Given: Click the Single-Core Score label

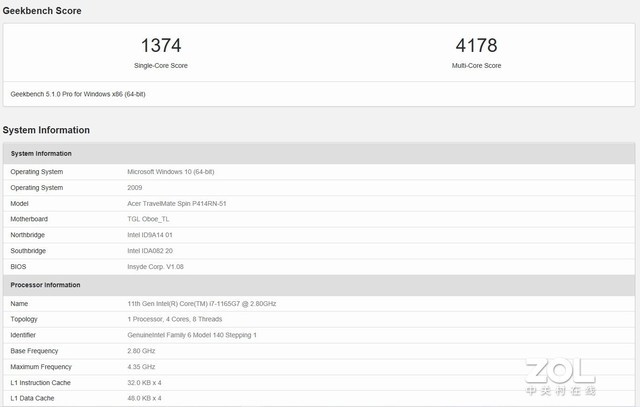Looking at the screenshot, I should (x=161, y=65).
